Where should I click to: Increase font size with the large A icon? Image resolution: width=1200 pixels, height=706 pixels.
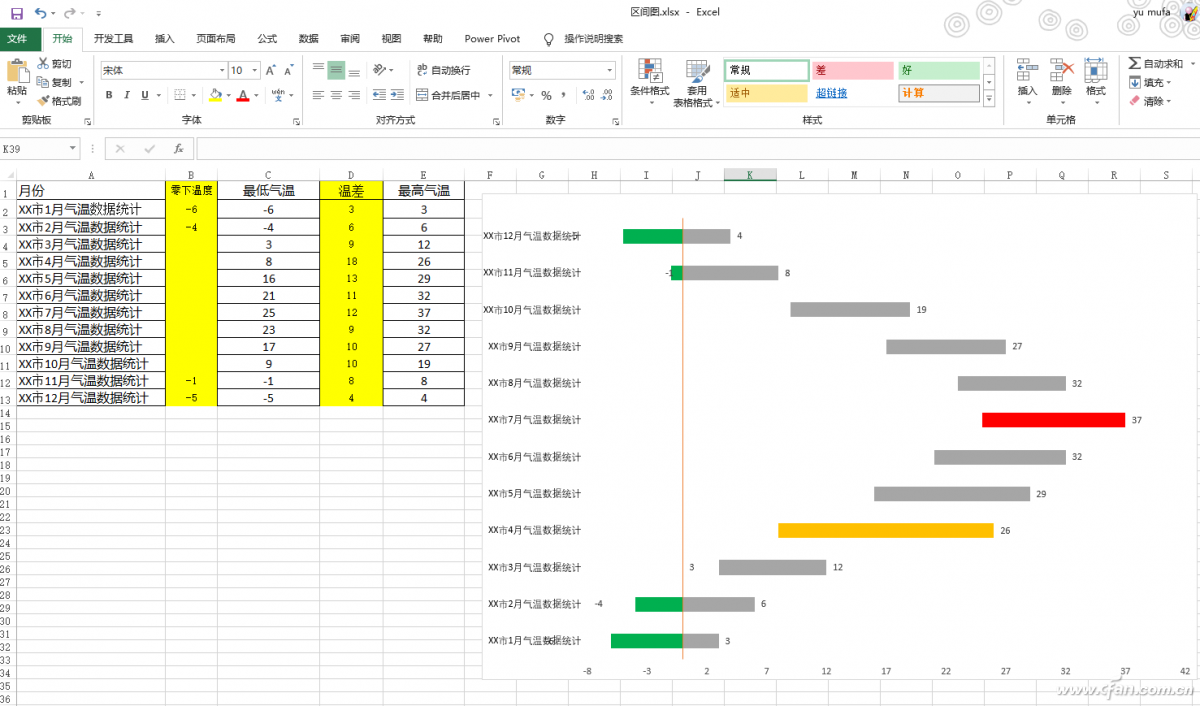coord(270,70)
